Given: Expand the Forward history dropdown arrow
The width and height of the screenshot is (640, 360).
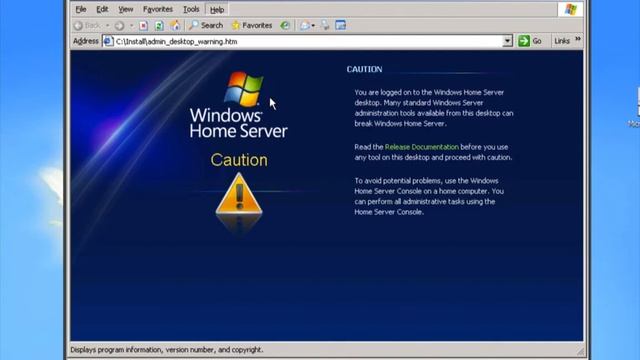Looking at the screenshot, I should (x=131, y=25).
